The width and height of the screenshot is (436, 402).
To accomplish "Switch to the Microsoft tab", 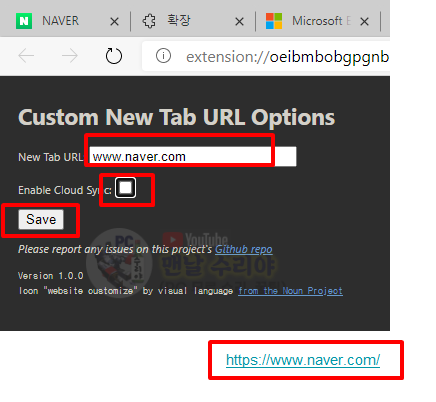I will pyautogui.click(x=318, y=21).
